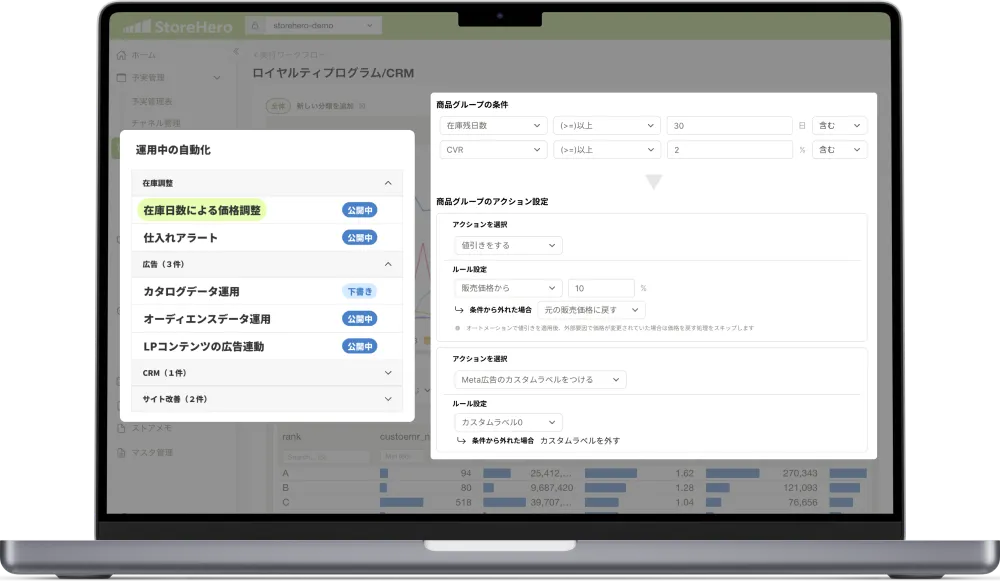
Task: Open the カスタムラベル0 rule dropdown
Action: pos(507,423)
